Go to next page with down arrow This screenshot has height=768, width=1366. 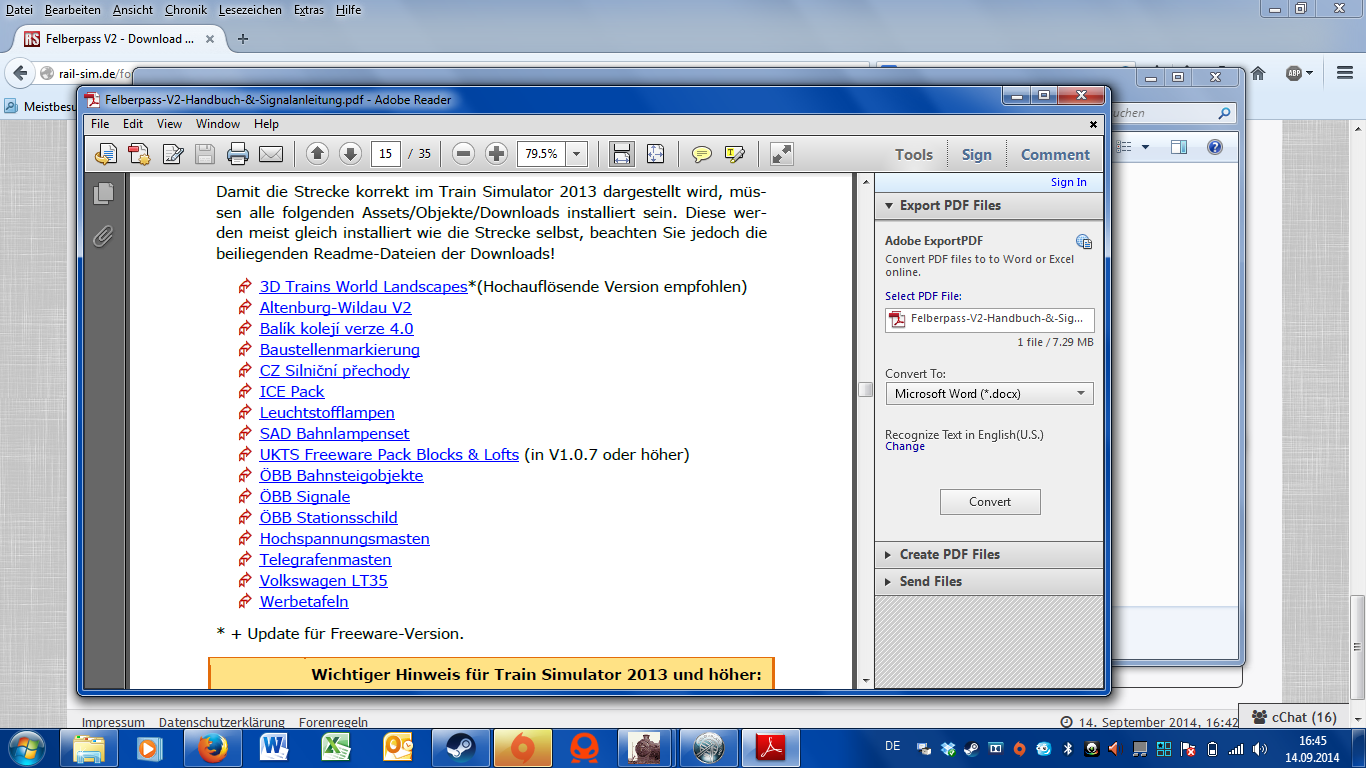[350, 154]
